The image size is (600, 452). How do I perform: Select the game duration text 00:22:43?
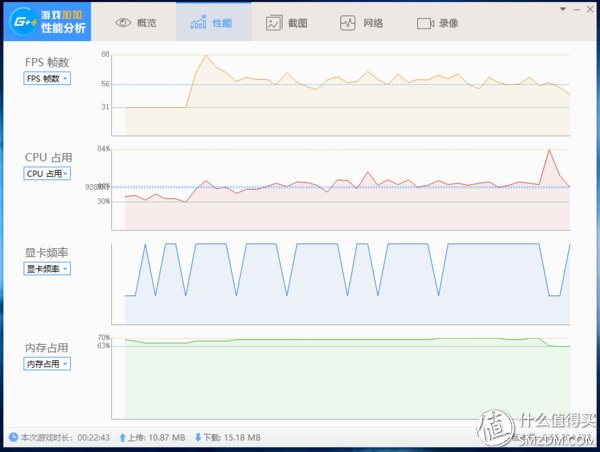click(x=93, y=437)
